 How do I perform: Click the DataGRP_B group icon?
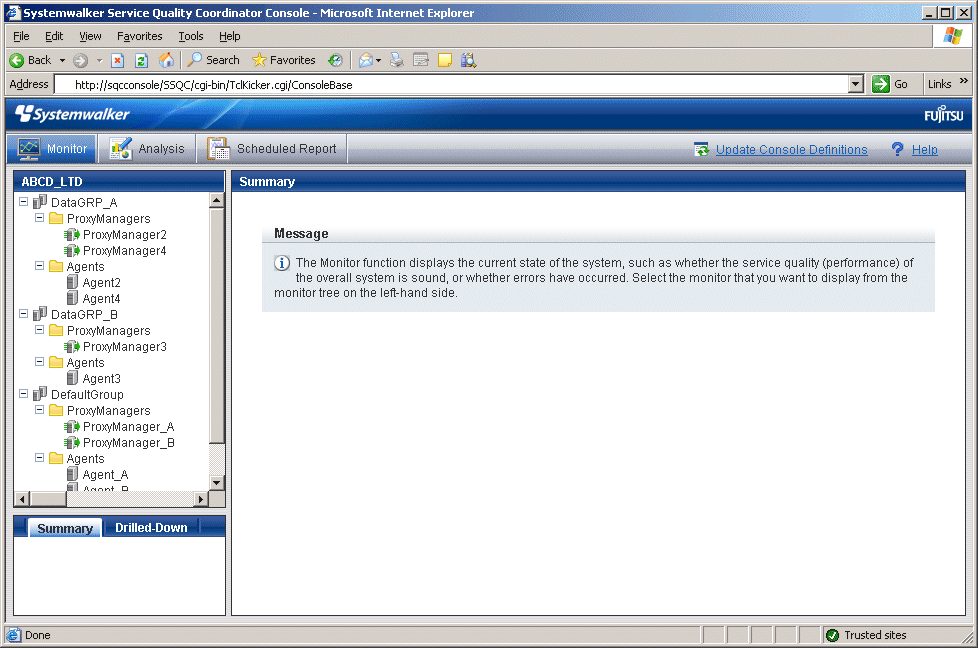40,314
